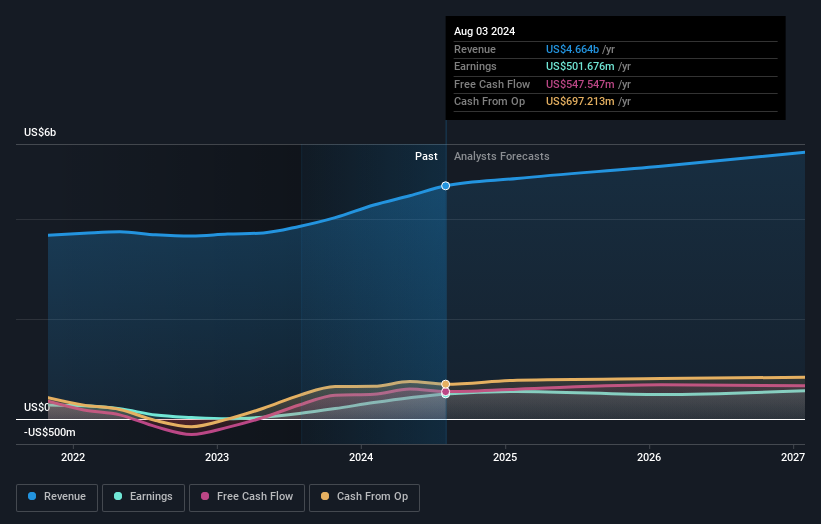Screen dimensions: 821x524
Task: Click the 2025 x-axis label
Action: [x=505, y=457]
